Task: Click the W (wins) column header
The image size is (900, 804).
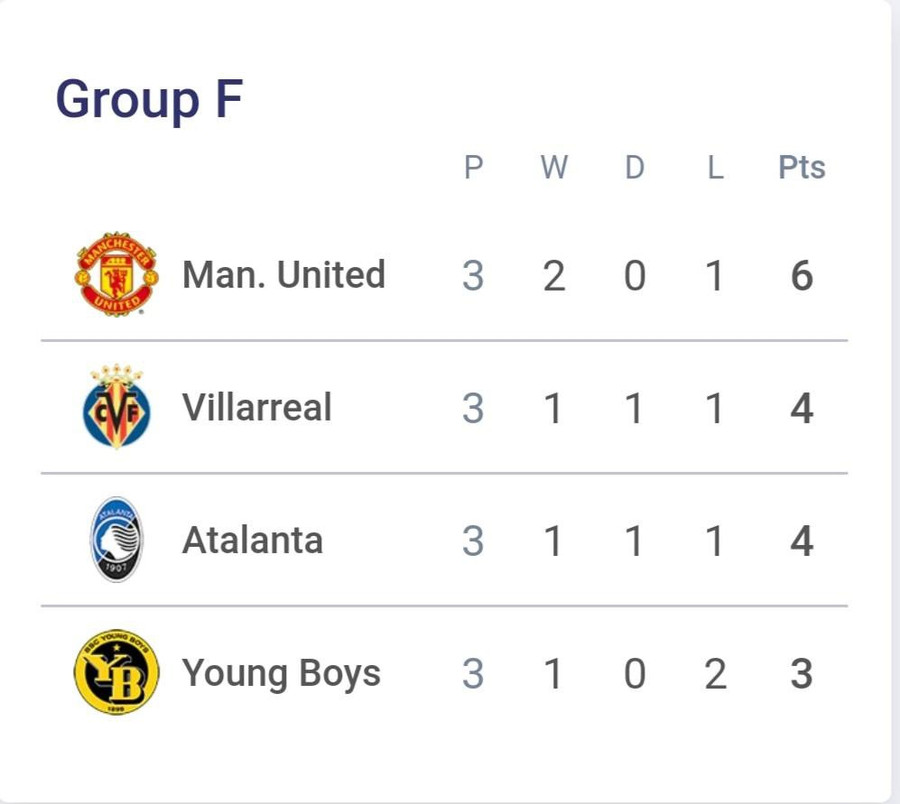Action: (553, 167)
